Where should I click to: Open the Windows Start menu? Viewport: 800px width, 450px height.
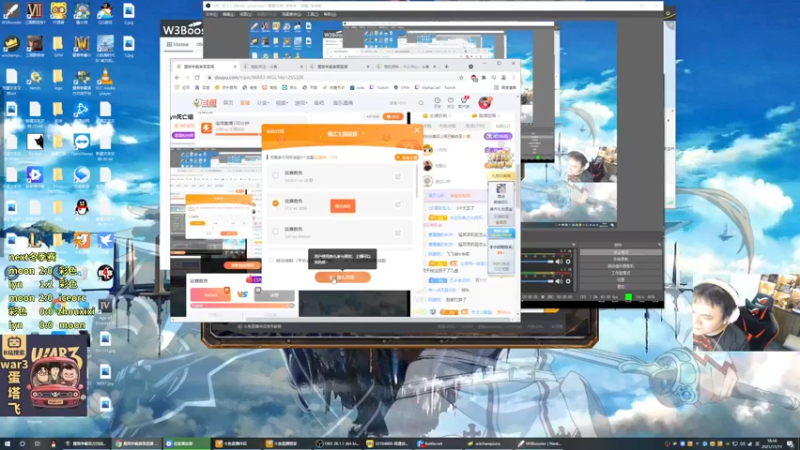coord(7,444)
